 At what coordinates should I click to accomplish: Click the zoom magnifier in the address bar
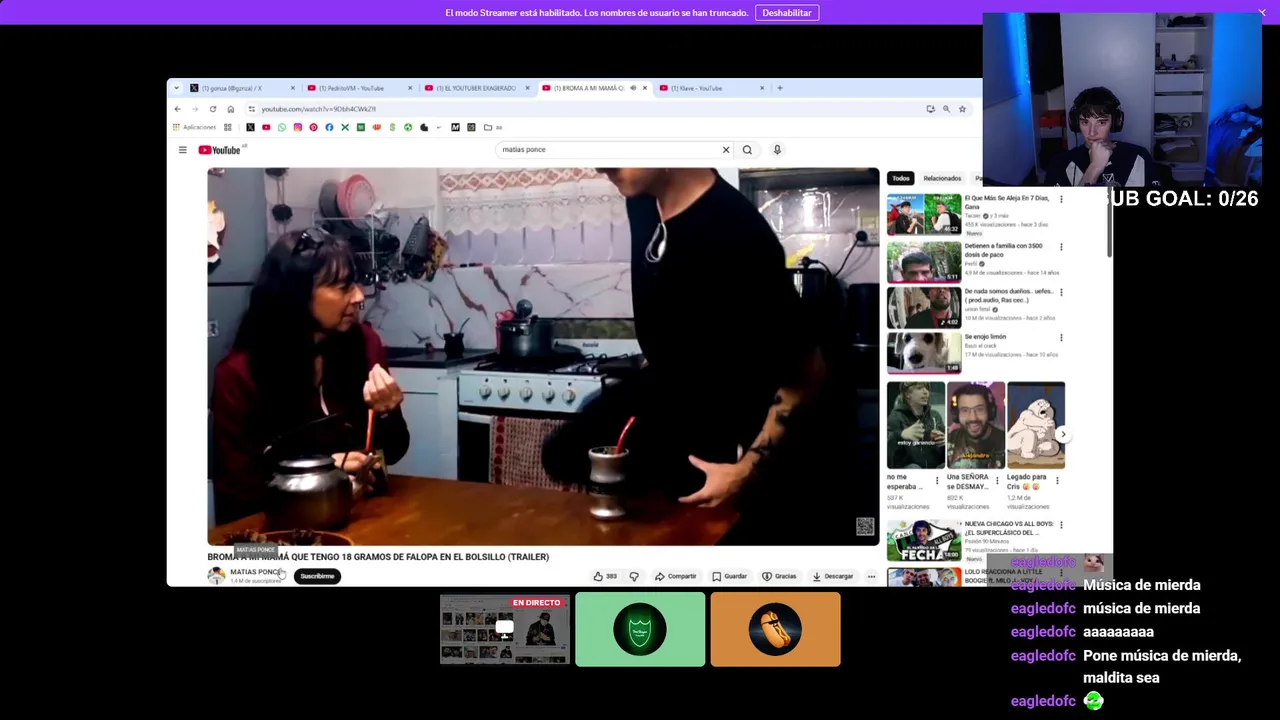pyautogui.click(x=946, y=109)
